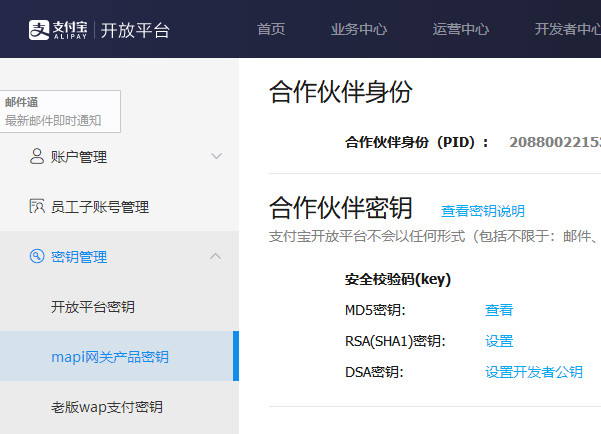
Task: Click 设置 for RSA(SHA1)密钥
Action: (499, 341)
